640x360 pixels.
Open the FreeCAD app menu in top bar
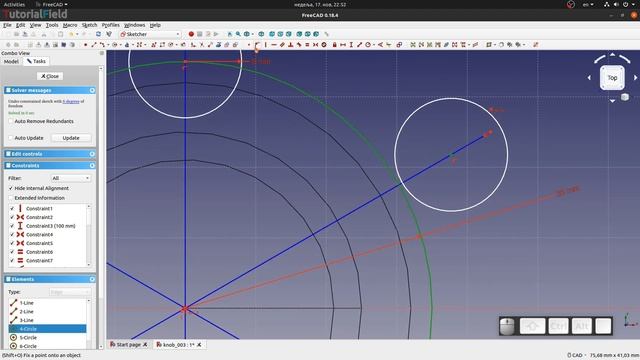[x=51, y=4]
